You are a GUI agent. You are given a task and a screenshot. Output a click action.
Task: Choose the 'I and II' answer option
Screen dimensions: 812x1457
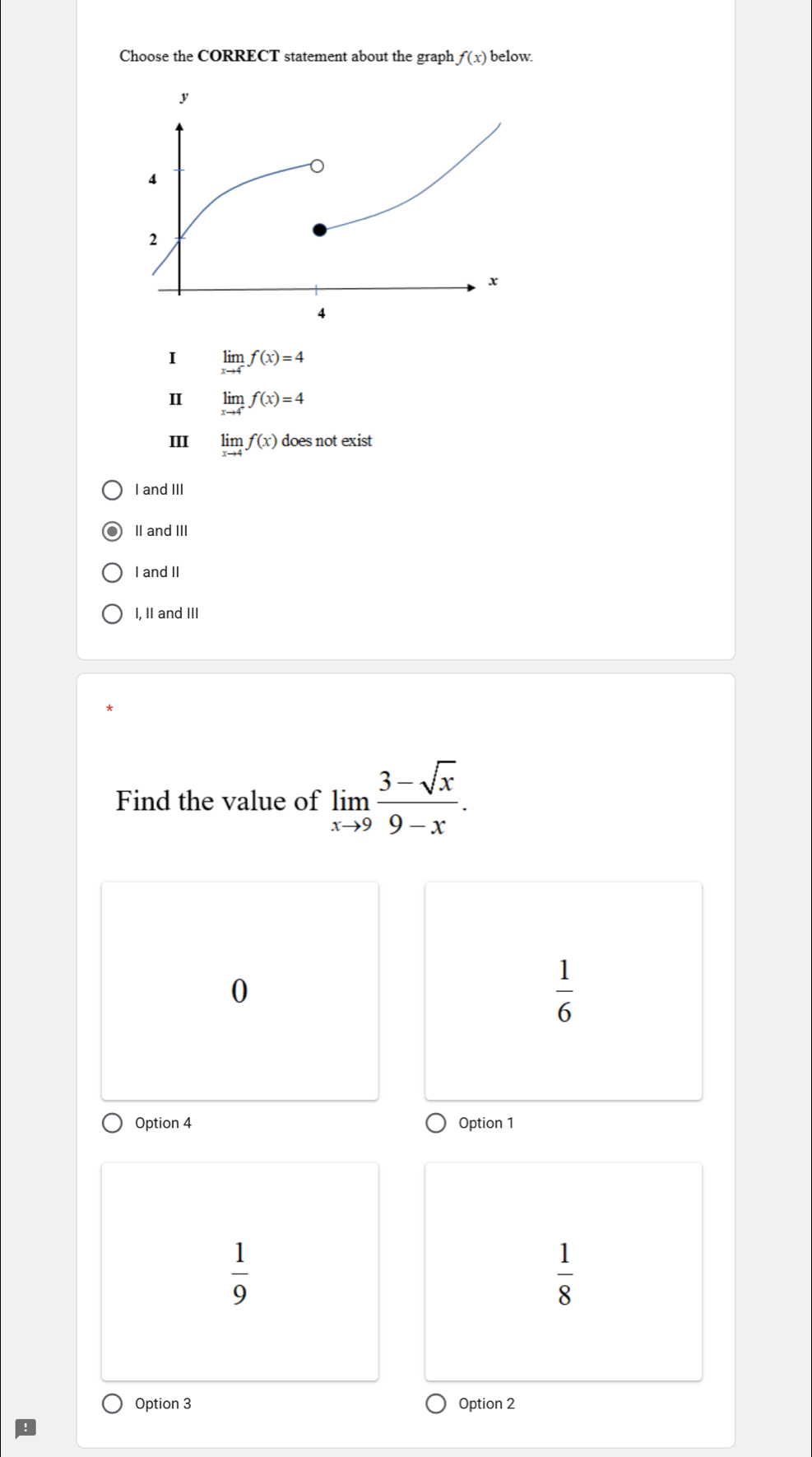112,573
